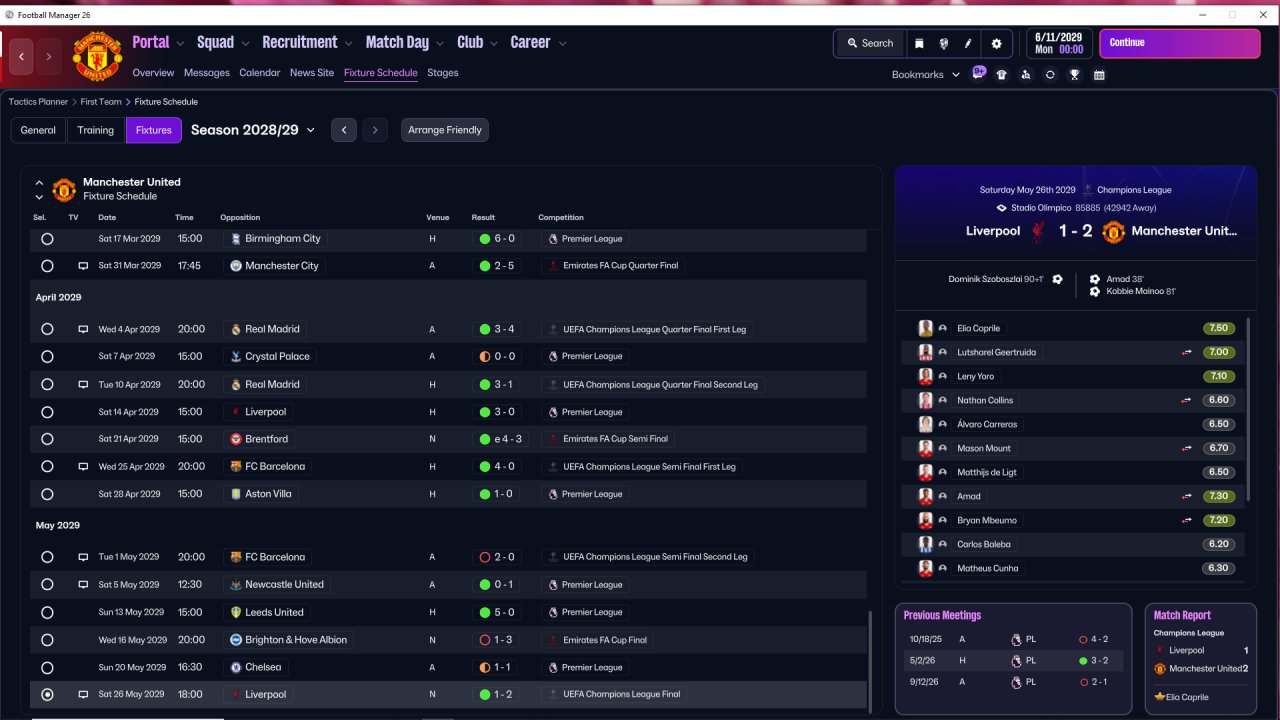
Task: Select the Brighton FA Cup Final radio button
Action: coord(47,640)
